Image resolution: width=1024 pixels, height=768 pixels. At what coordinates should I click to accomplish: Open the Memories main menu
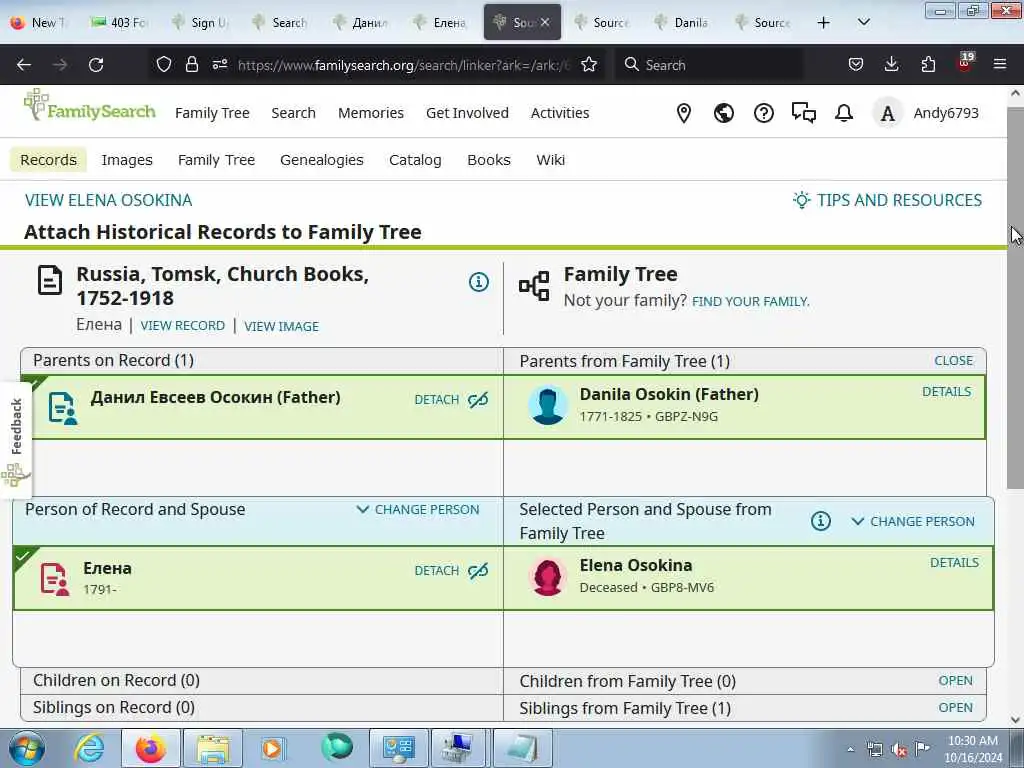371,113
